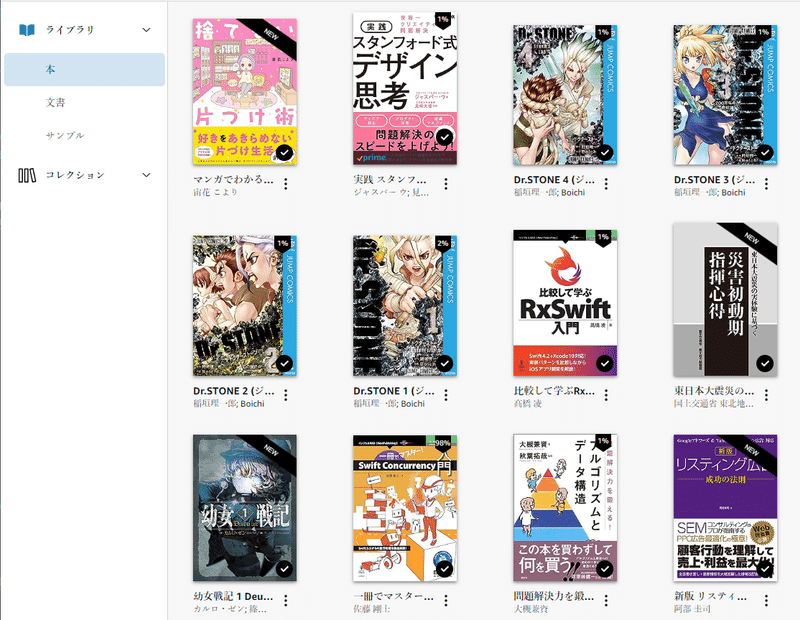Click downloaded checkmark on RxSwift cover

point(605,363)
